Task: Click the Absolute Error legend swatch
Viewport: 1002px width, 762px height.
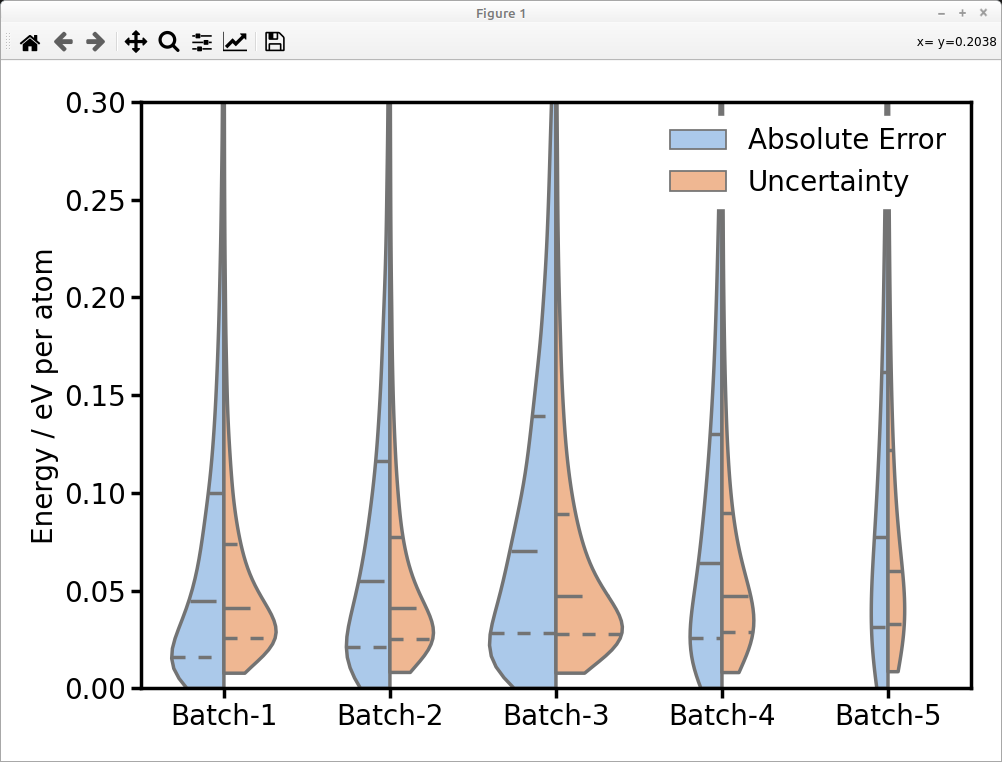Action: (700, 139)
